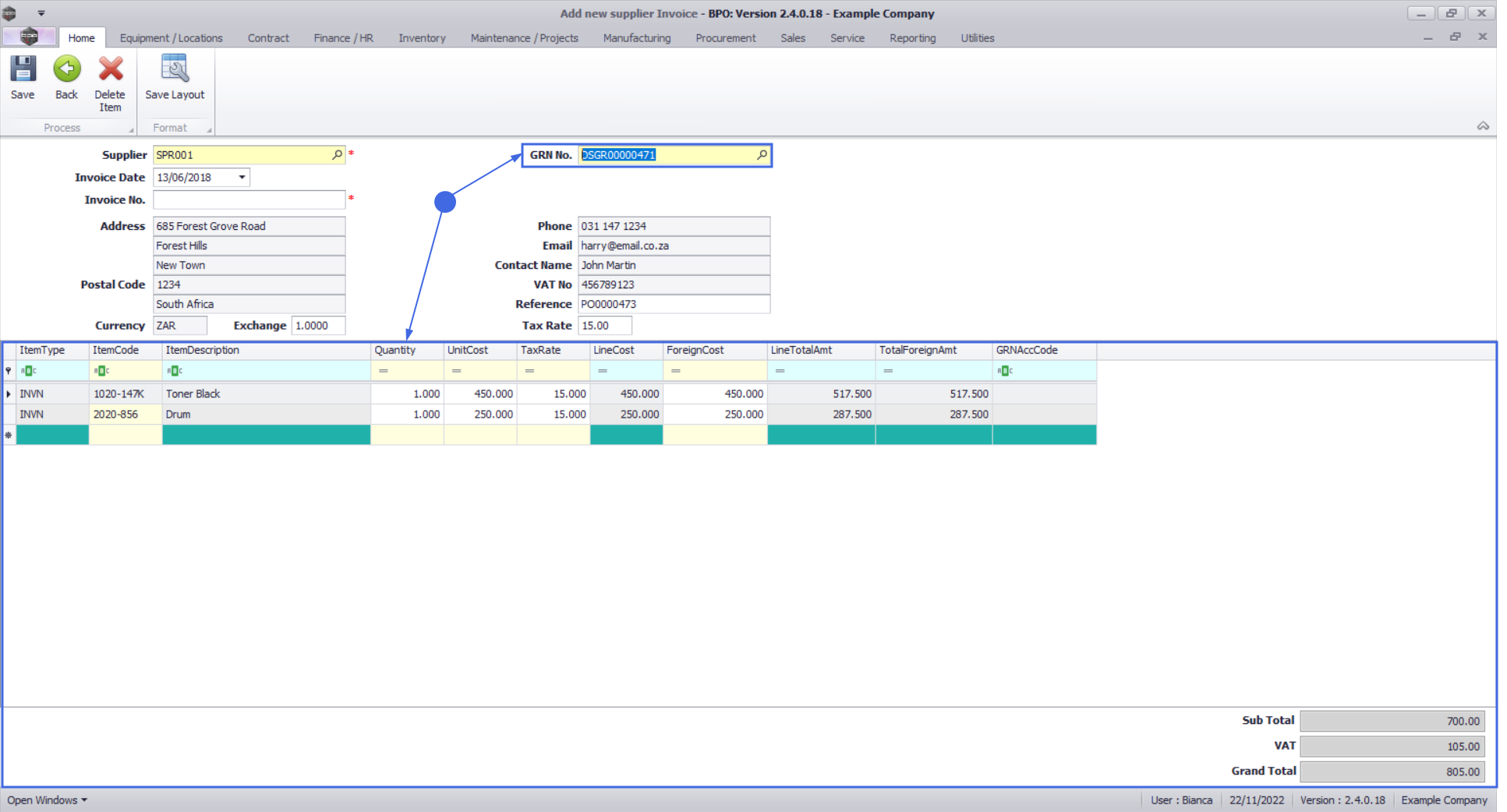Click the ItemCode filter condition icon

(101, 371)
